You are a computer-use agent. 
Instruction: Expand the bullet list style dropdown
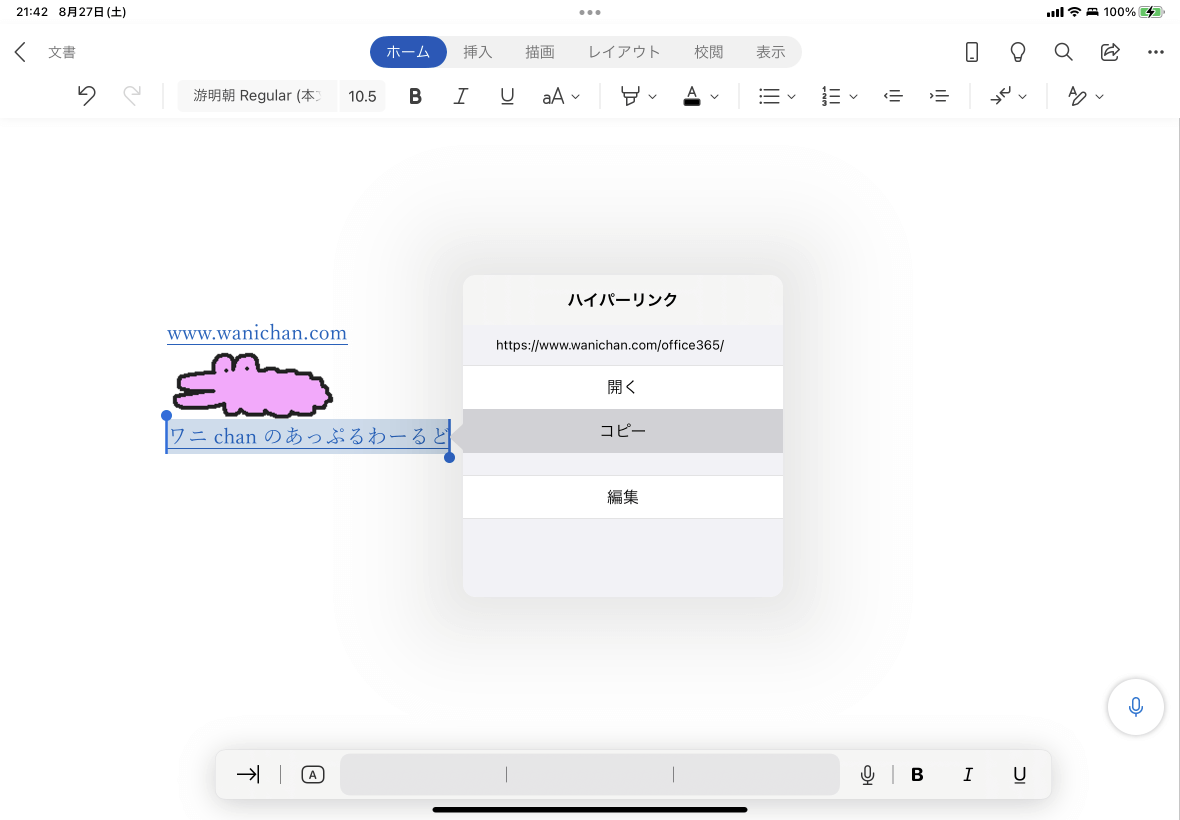[792, 97]
